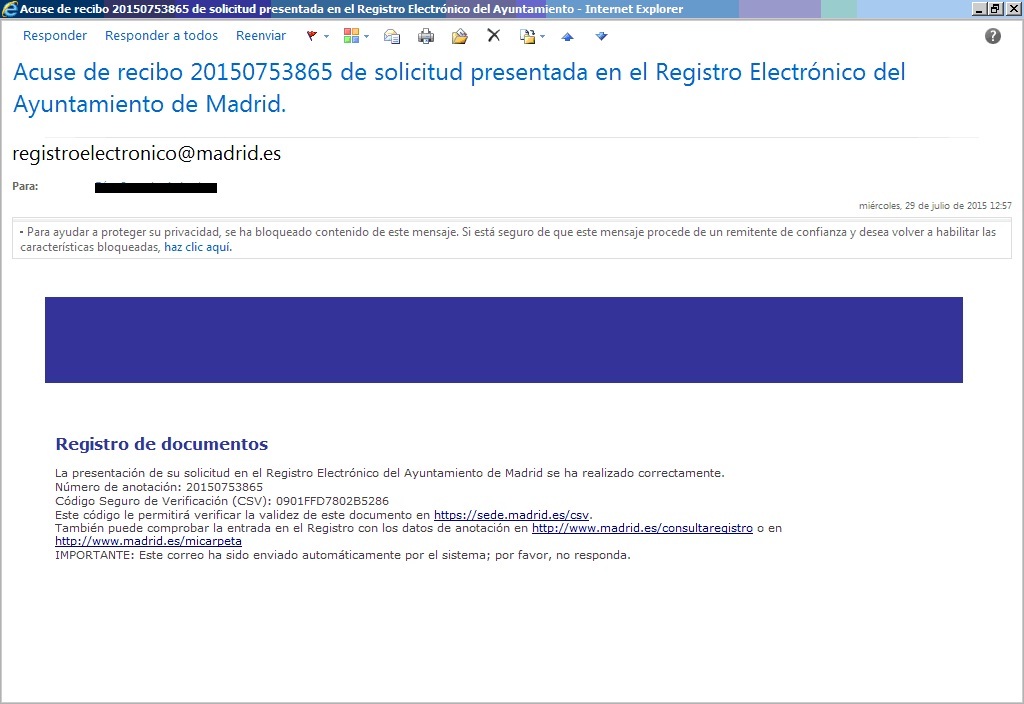The image size is (1024, 704).
Task: Click the envelope message details icon
Action: (392, 36)
